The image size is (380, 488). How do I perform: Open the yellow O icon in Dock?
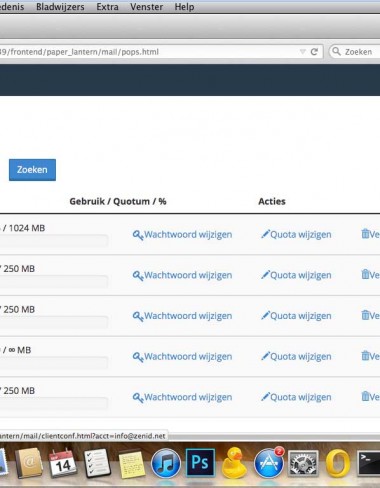click(337, 464)
